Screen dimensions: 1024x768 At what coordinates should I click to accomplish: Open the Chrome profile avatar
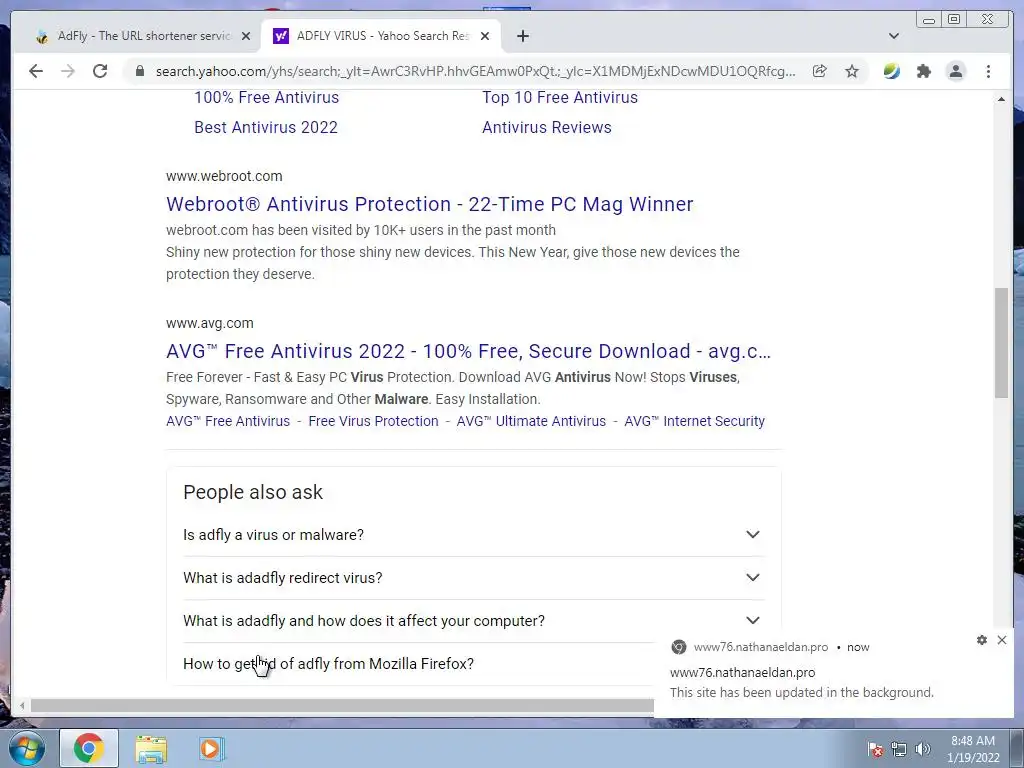(x=955, y=71)
